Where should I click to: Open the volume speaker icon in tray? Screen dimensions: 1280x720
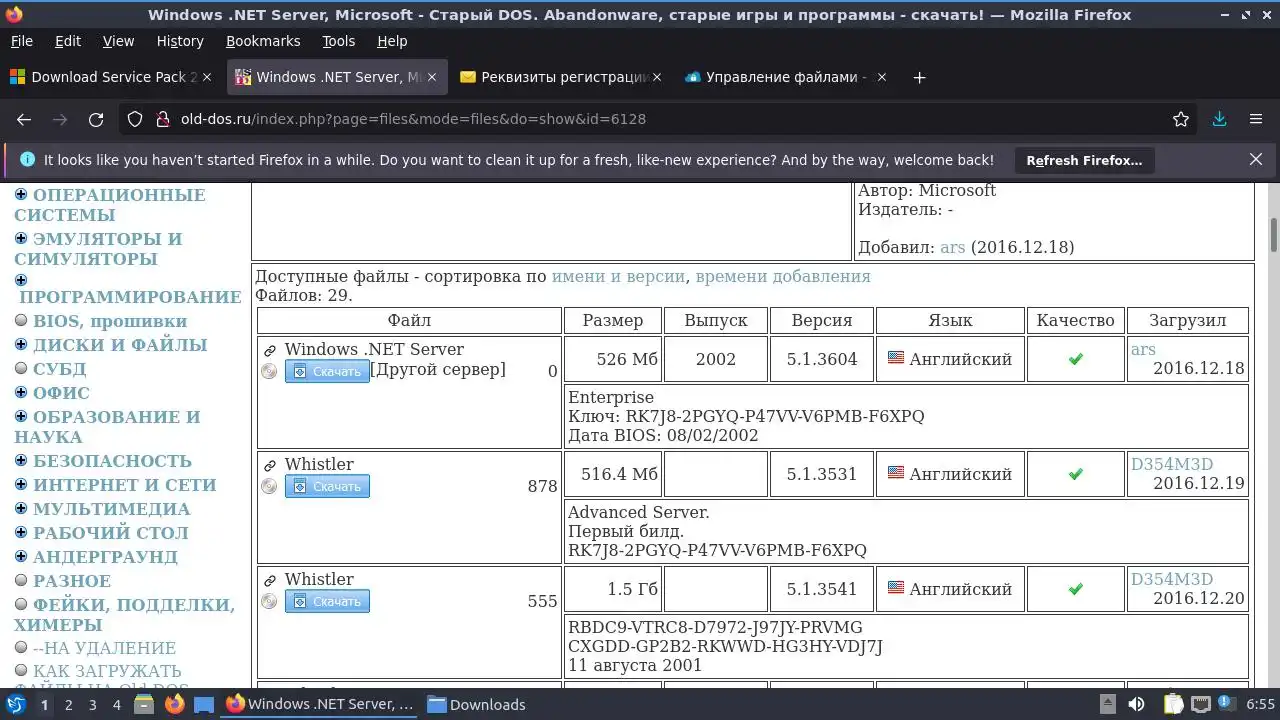coord(1138,704)
